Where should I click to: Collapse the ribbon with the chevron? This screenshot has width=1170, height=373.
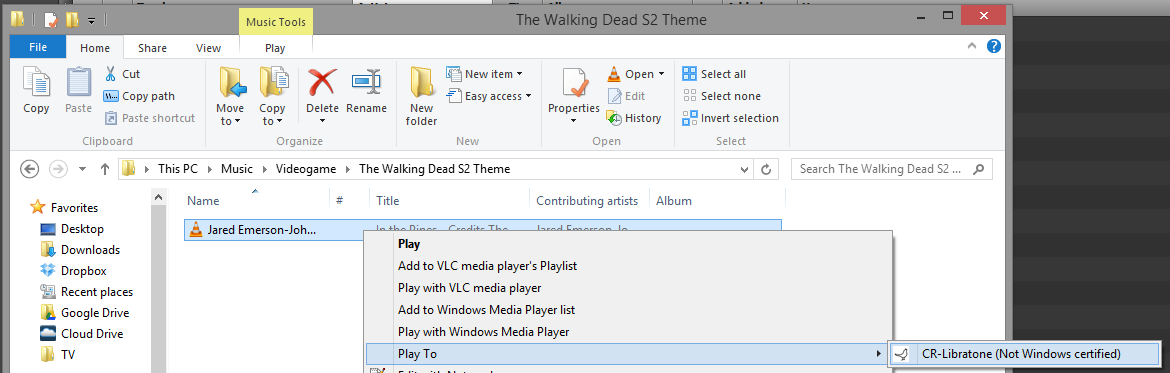point(972,46)
